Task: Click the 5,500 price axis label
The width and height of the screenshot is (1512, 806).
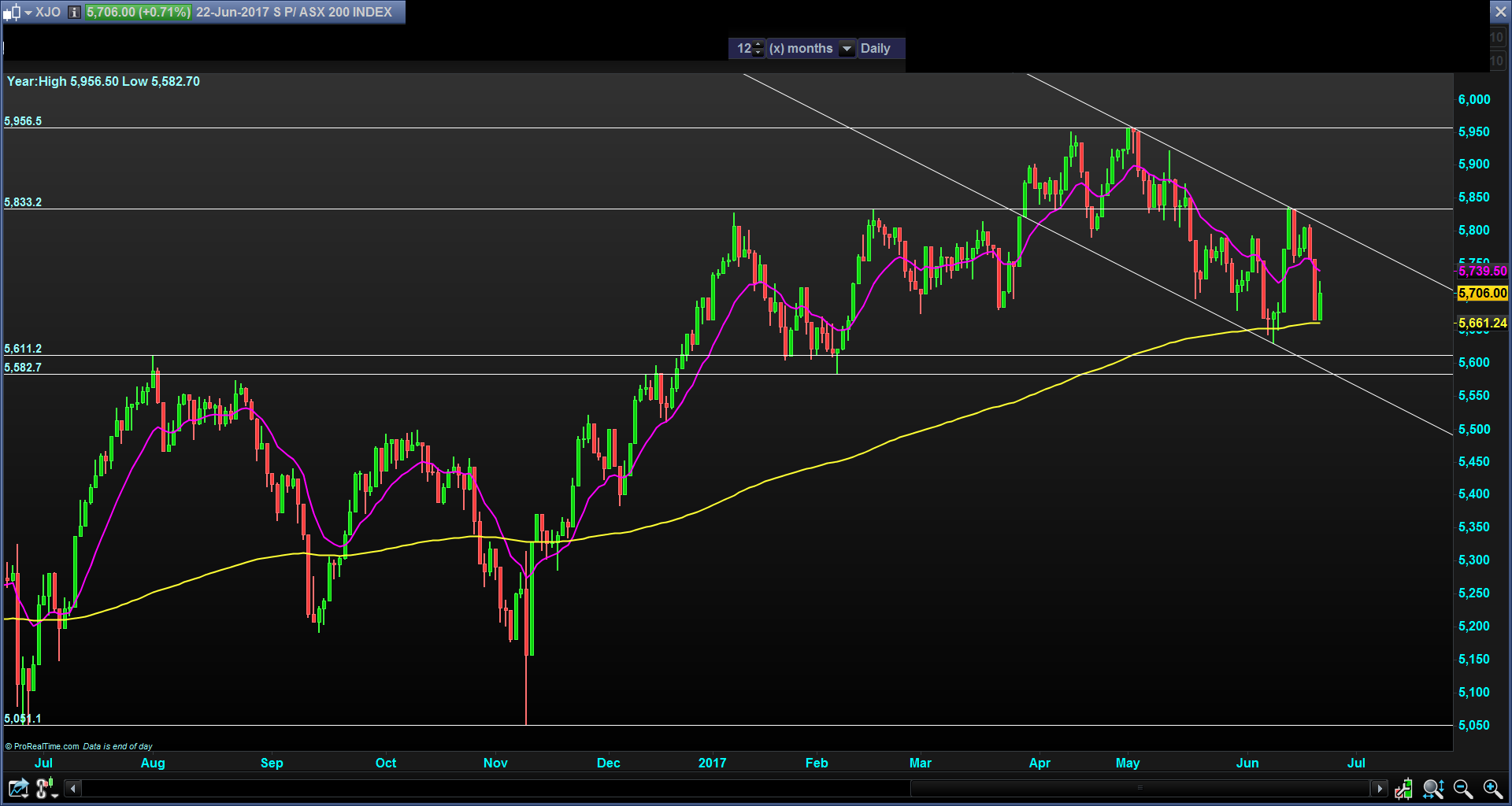Action: tap(1474, 429)
